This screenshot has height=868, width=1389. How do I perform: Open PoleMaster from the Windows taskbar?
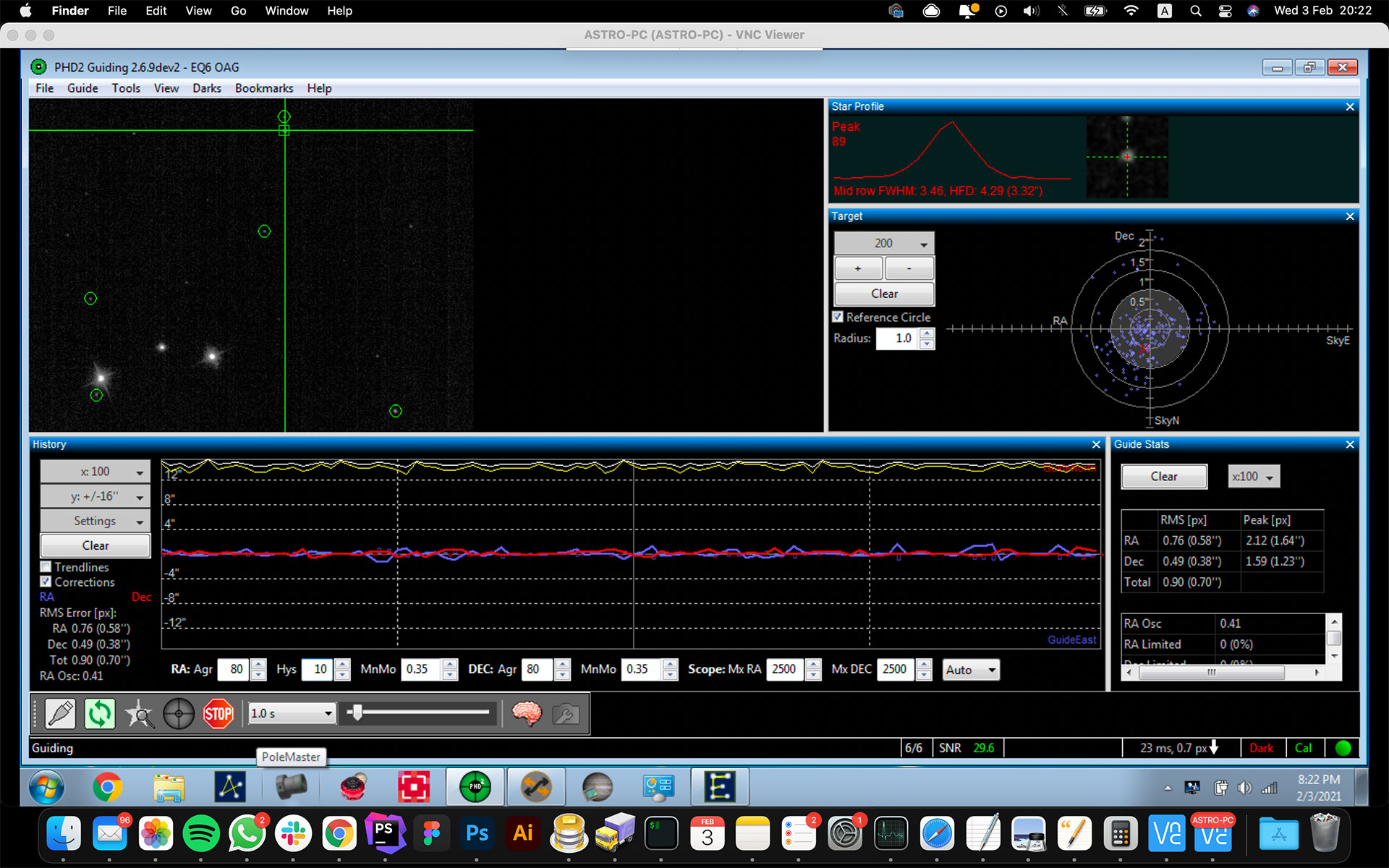click(x=291, y=787)
